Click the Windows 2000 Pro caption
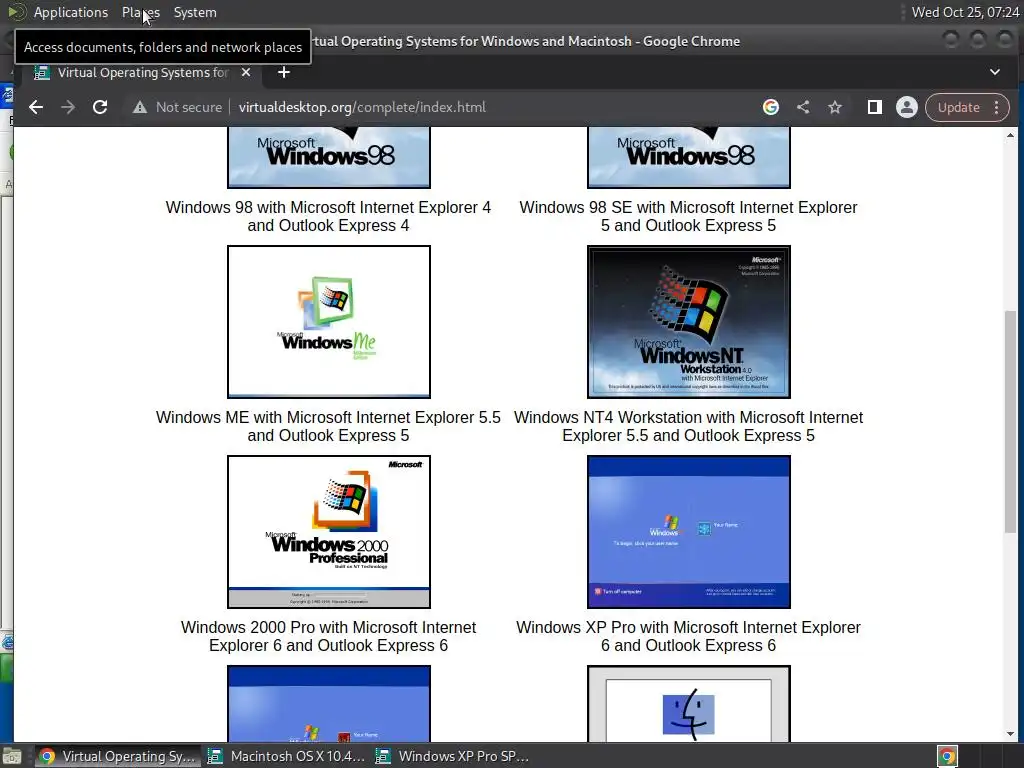This screenshot has height=768, width=1024. tap(328, 636)
